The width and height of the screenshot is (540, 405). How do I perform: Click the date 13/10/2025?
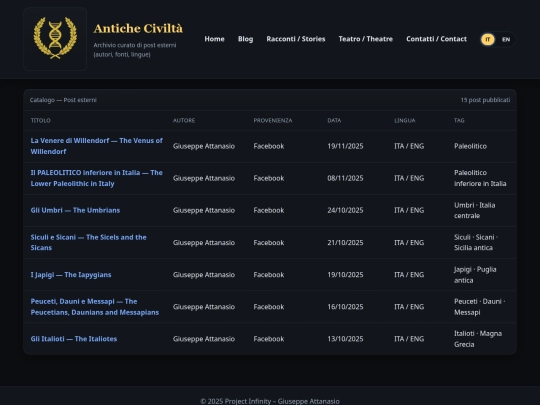[x=345, y=339]
